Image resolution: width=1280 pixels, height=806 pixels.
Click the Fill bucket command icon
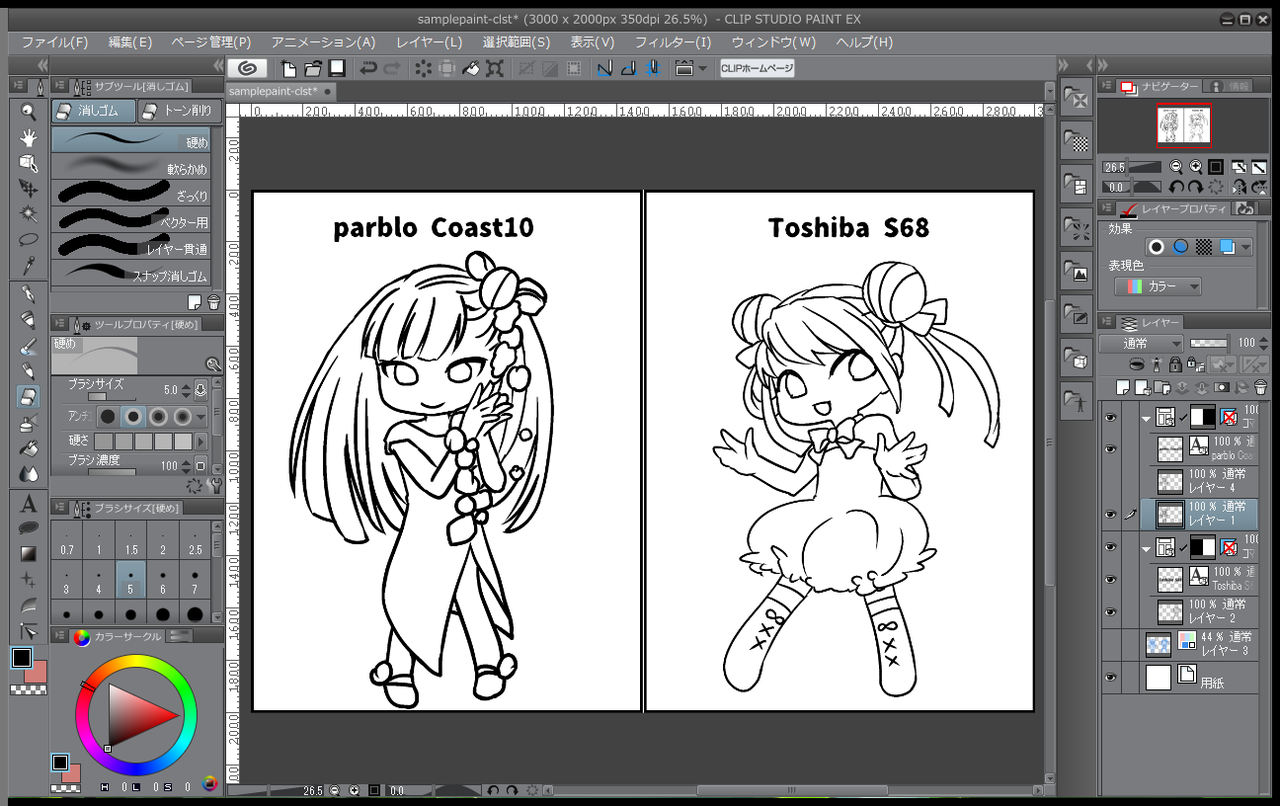pos(471,68)
